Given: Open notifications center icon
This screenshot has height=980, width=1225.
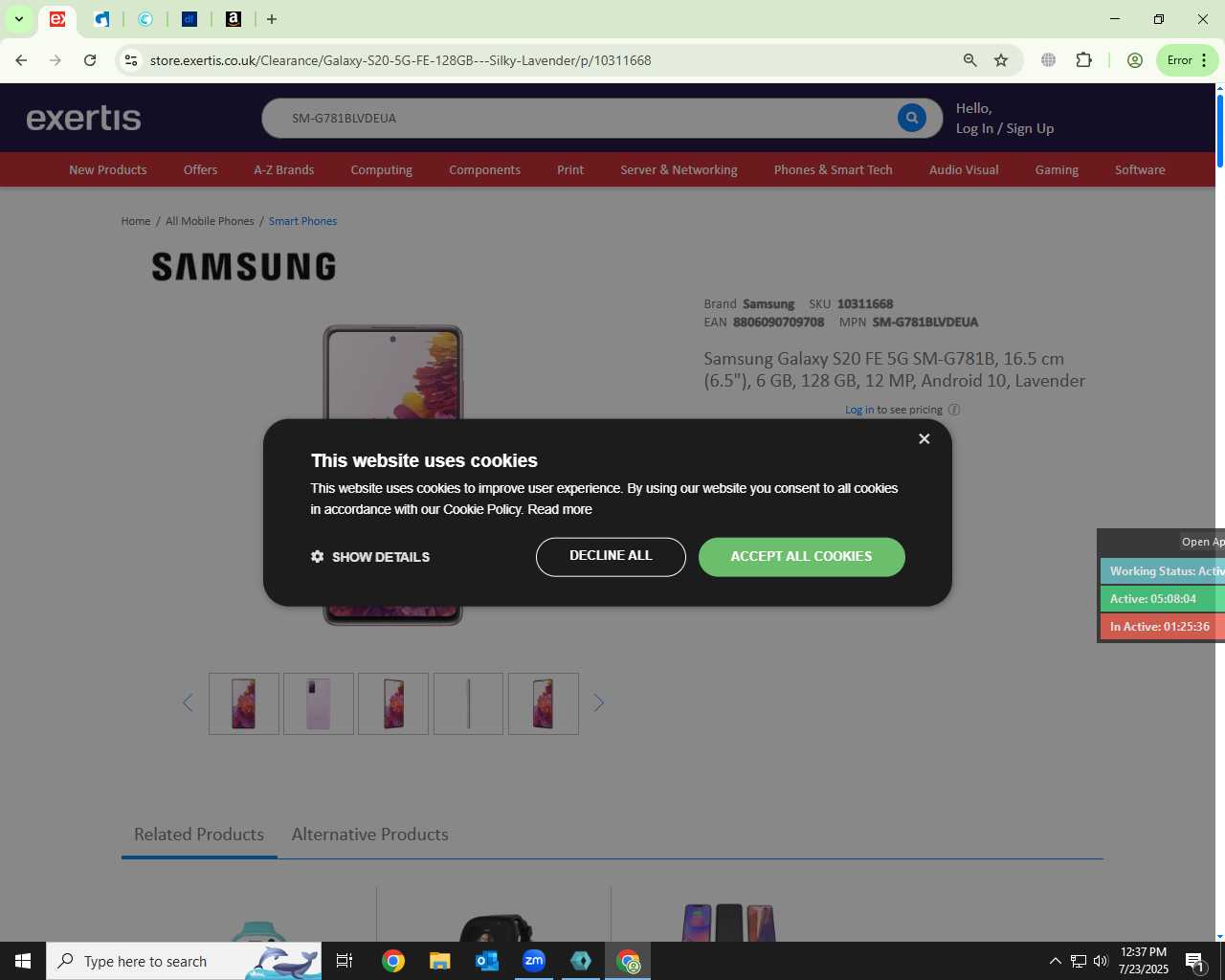Looking at the screenshot, I should [1195, 961].
